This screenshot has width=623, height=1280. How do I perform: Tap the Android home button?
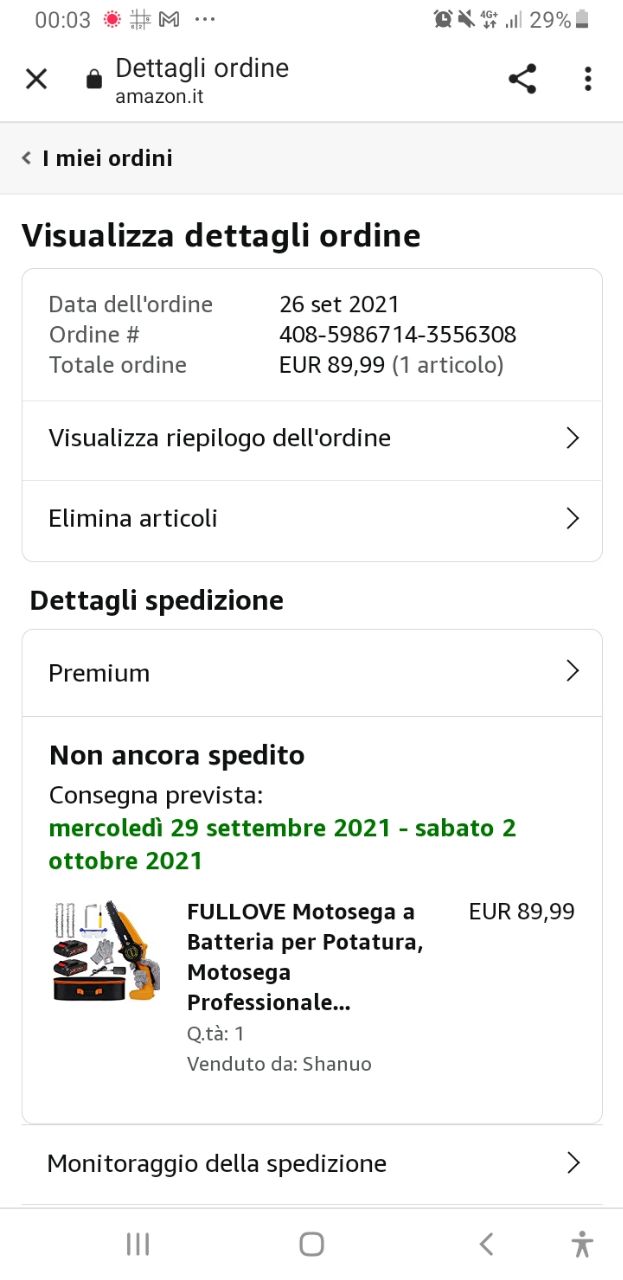pyautogui.click(x=312, y=1244)
